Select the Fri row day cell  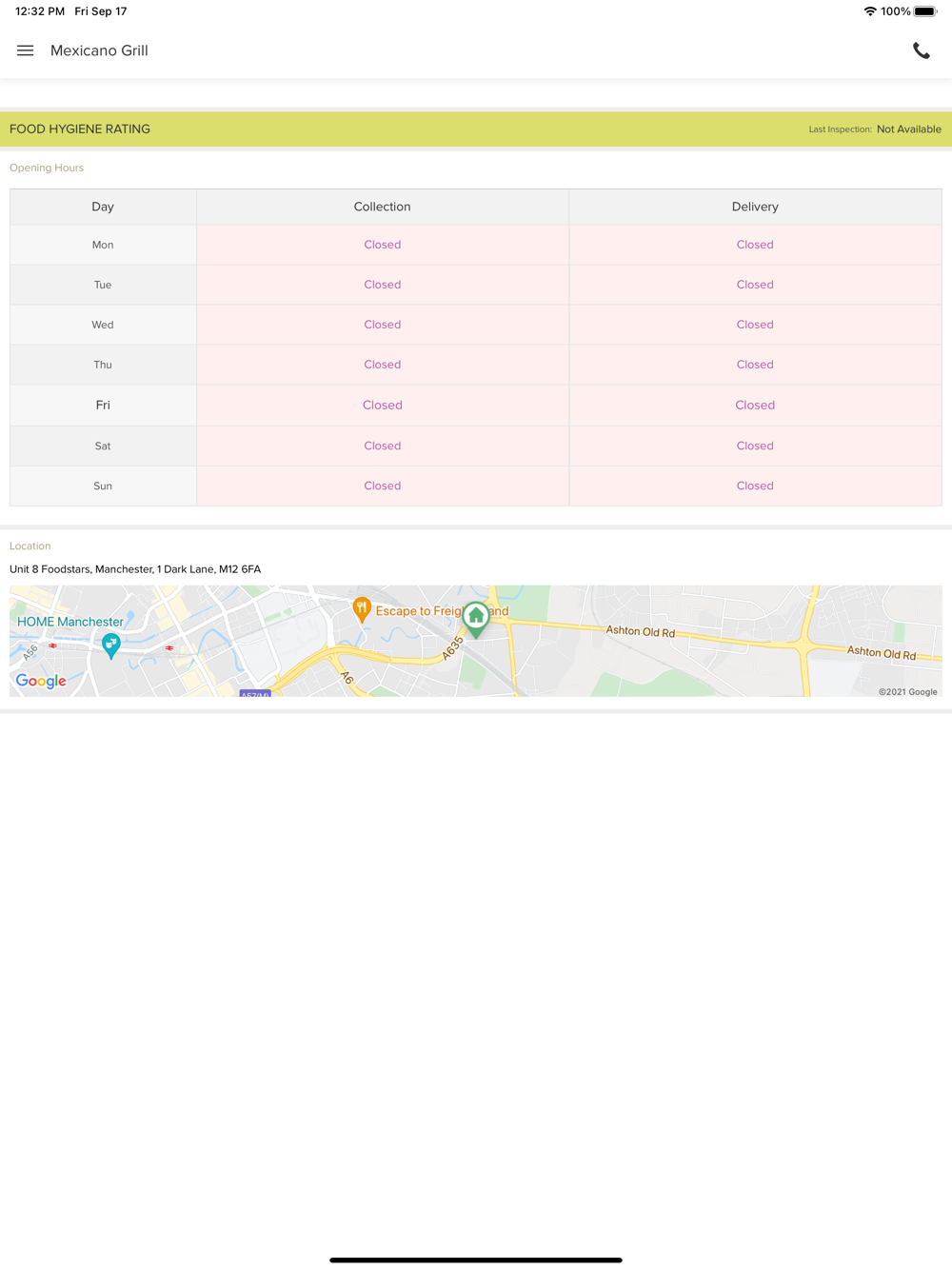(x=103, y=406)
